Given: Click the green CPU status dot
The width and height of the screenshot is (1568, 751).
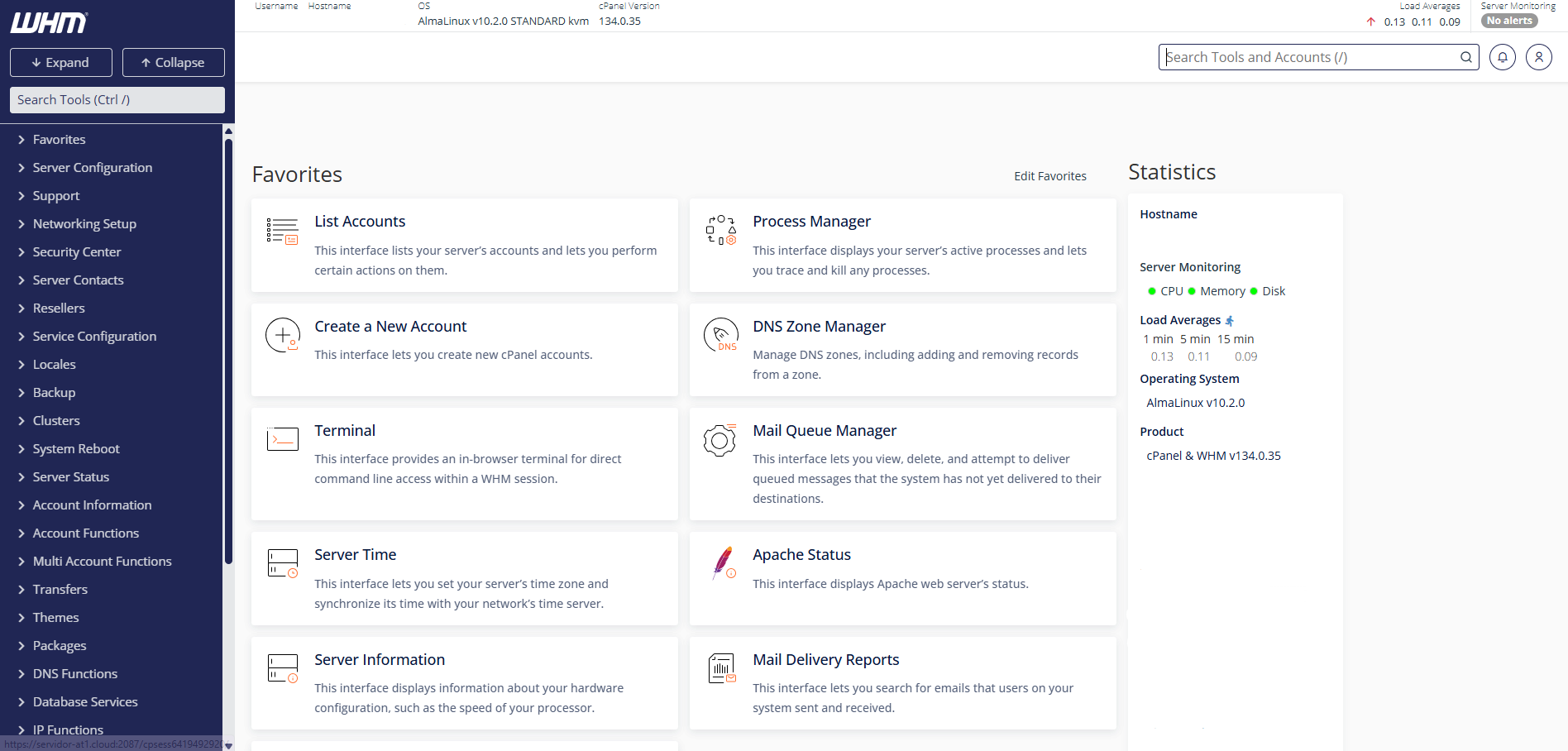Looking at the screenshot, I should click(x=1152, y=291).
